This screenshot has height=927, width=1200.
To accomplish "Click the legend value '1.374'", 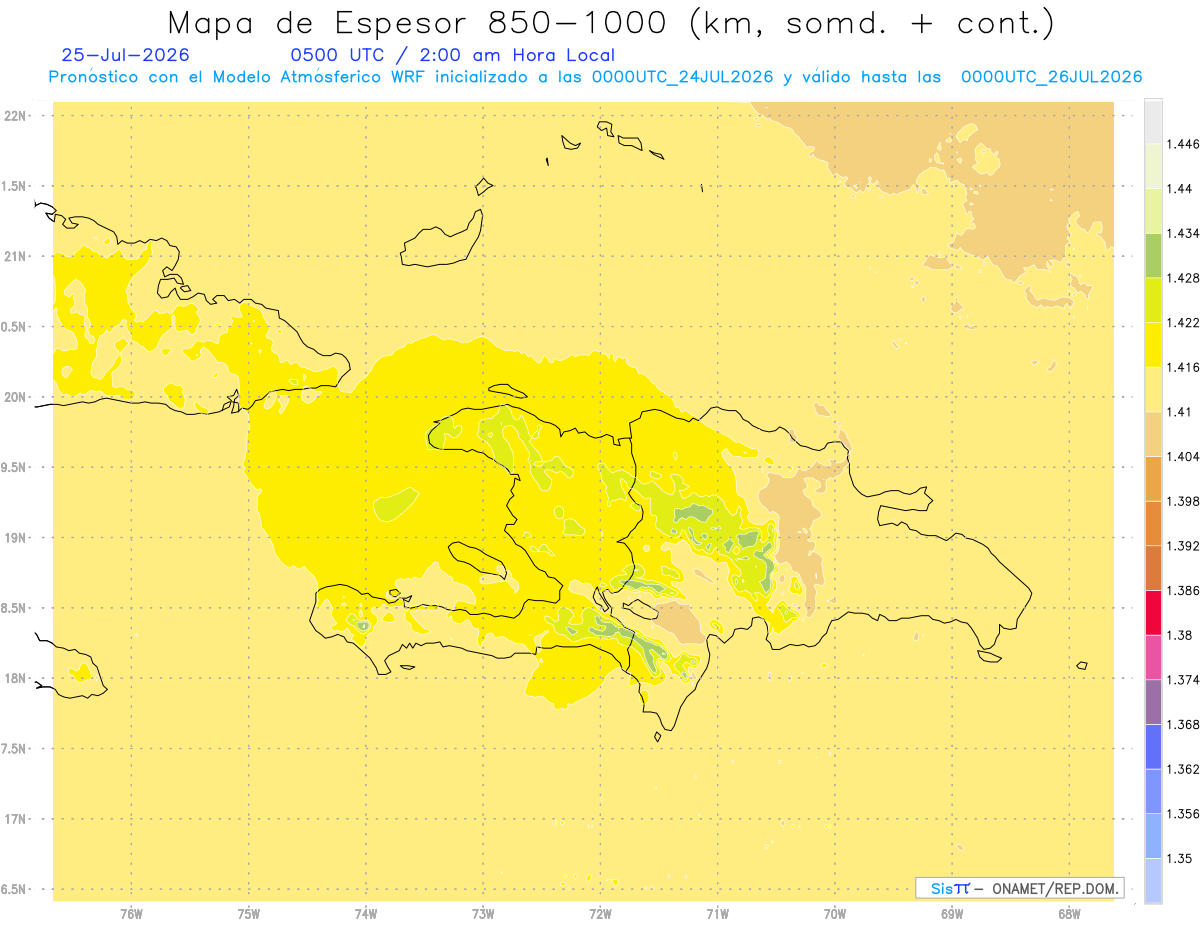I will pos(1183,679).
